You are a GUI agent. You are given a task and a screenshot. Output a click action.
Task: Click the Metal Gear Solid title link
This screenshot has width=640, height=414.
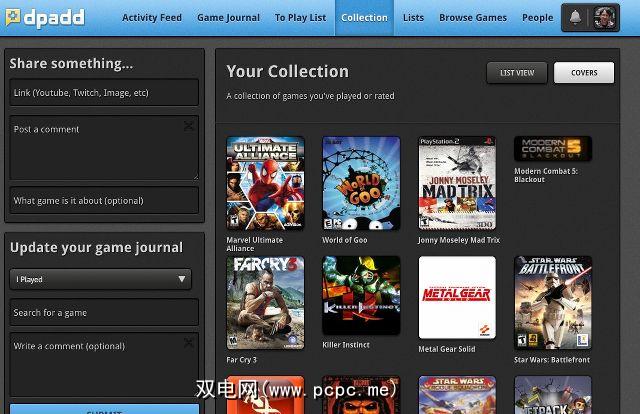coord(447,349)
